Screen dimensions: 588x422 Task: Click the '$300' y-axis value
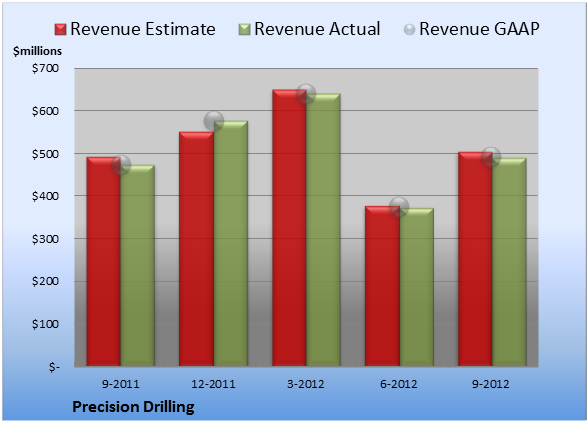pos(45,239)
